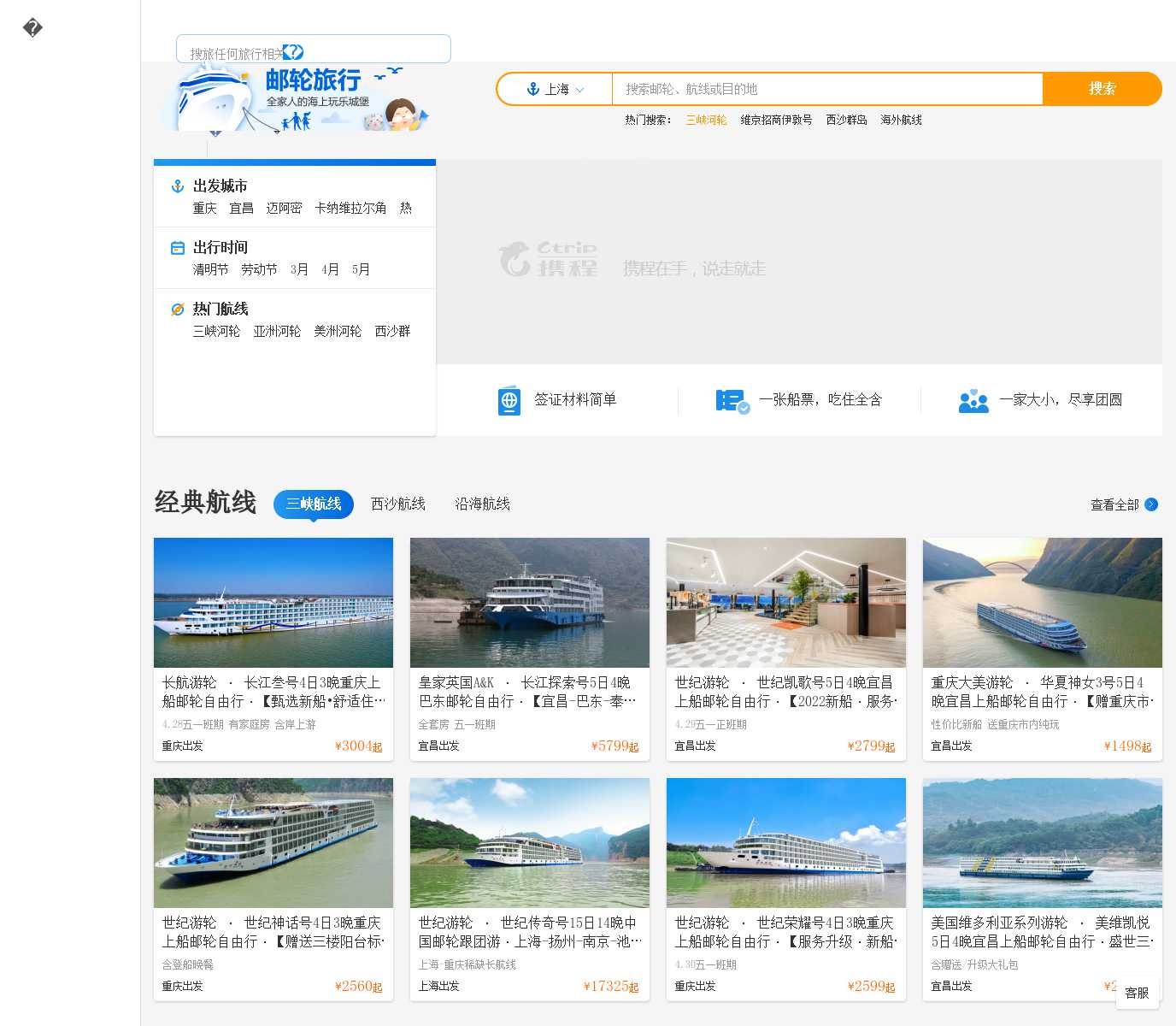1176x1026 pixels.
Task: Focus the cruise and destination search field
Action: (x=826, y=89)
